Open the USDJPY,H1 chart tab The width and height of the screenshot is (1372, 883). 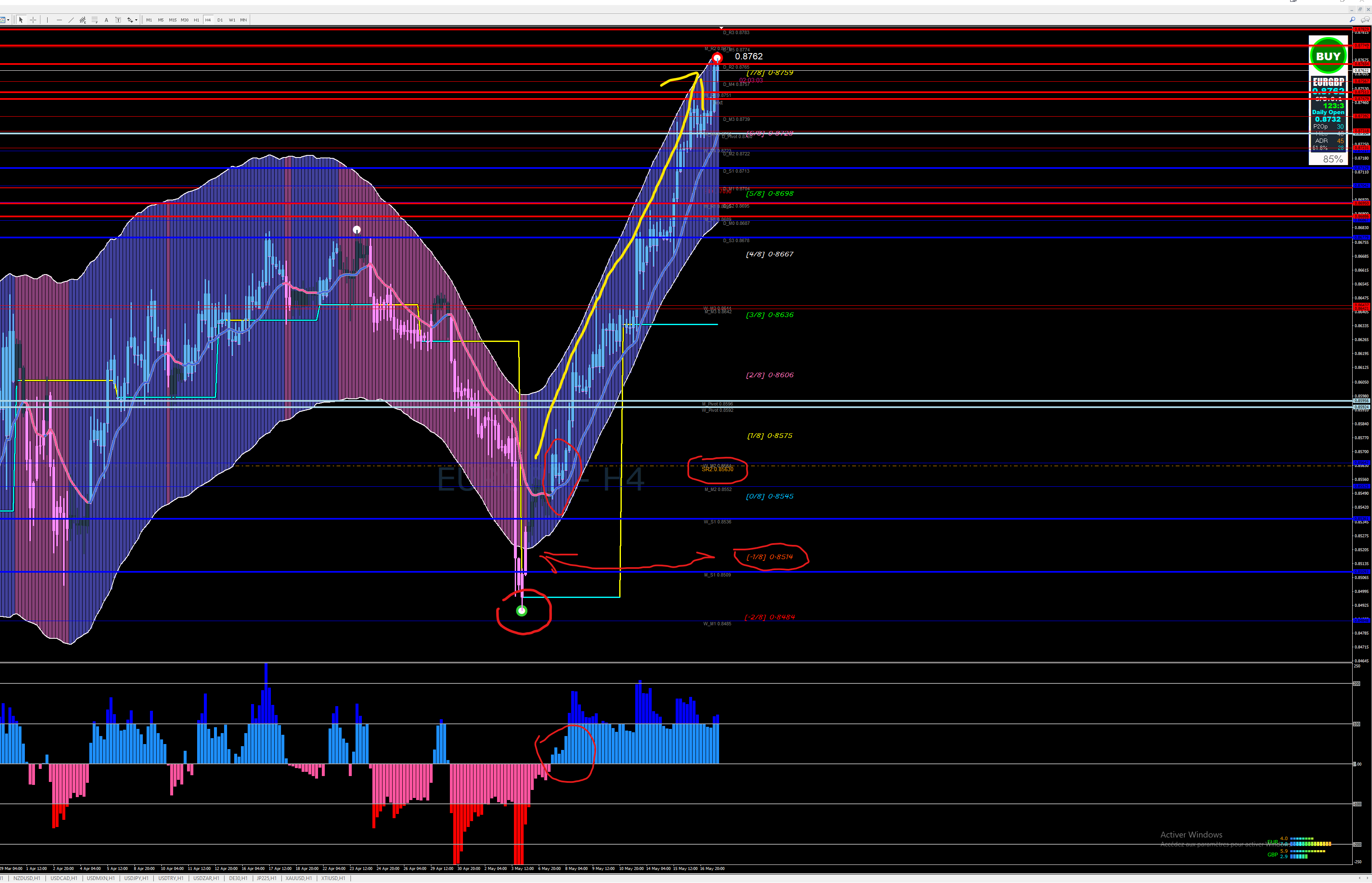136,878
